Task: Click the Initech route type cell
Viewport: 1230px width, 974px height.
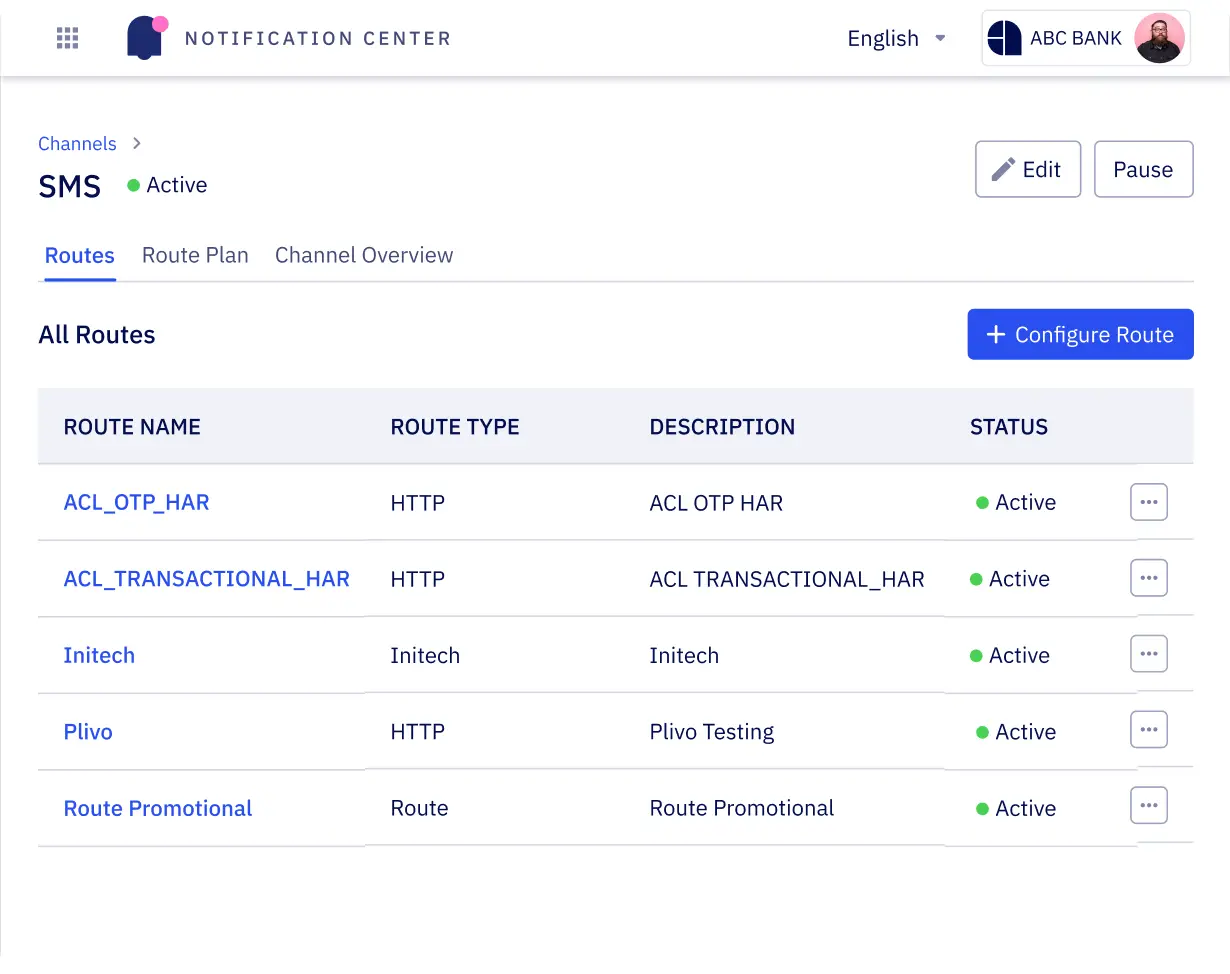Action: point(425,655)
